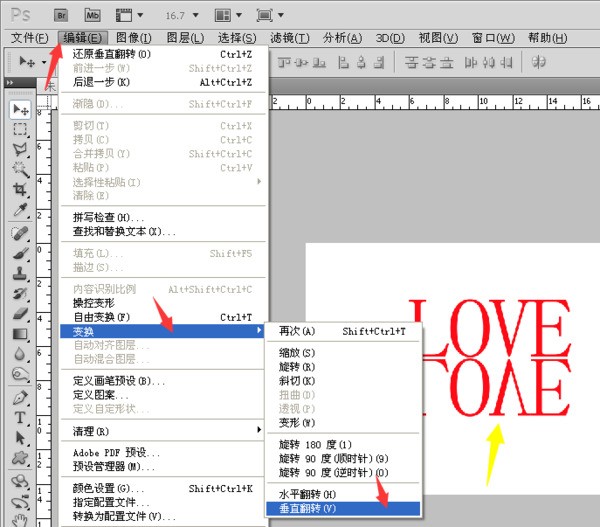Open the 帮助(H) menu

[548, 38]
